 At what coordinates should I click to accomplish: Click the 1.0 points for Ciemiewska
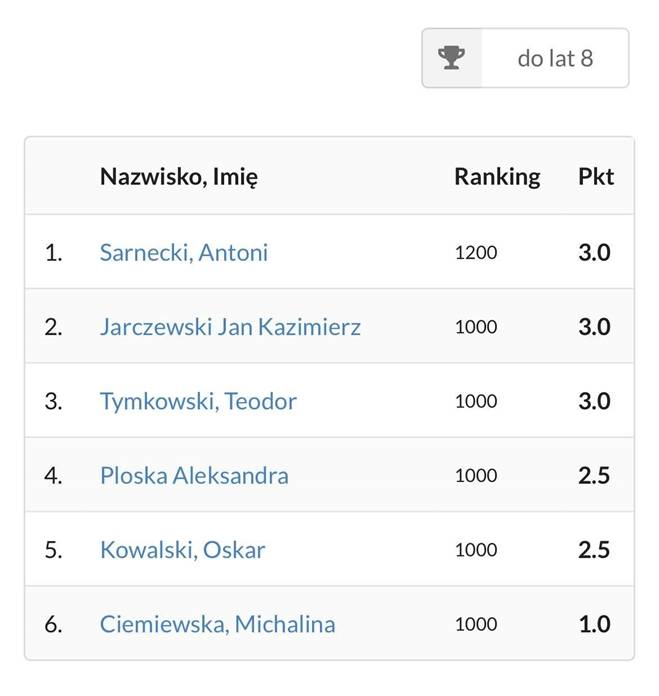coord(594,624)
